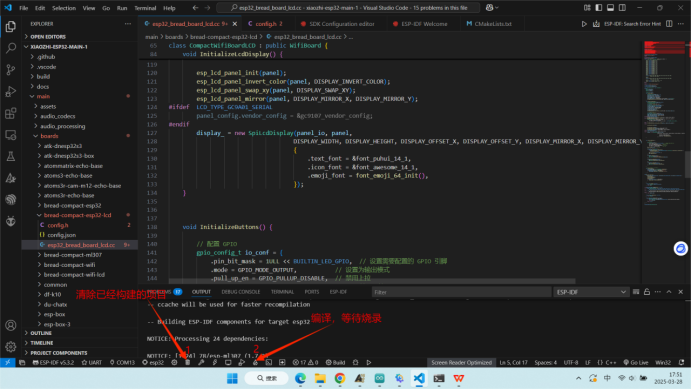
Task: Click the editor horizontal scrollbar
Action: tap(372, 281)
